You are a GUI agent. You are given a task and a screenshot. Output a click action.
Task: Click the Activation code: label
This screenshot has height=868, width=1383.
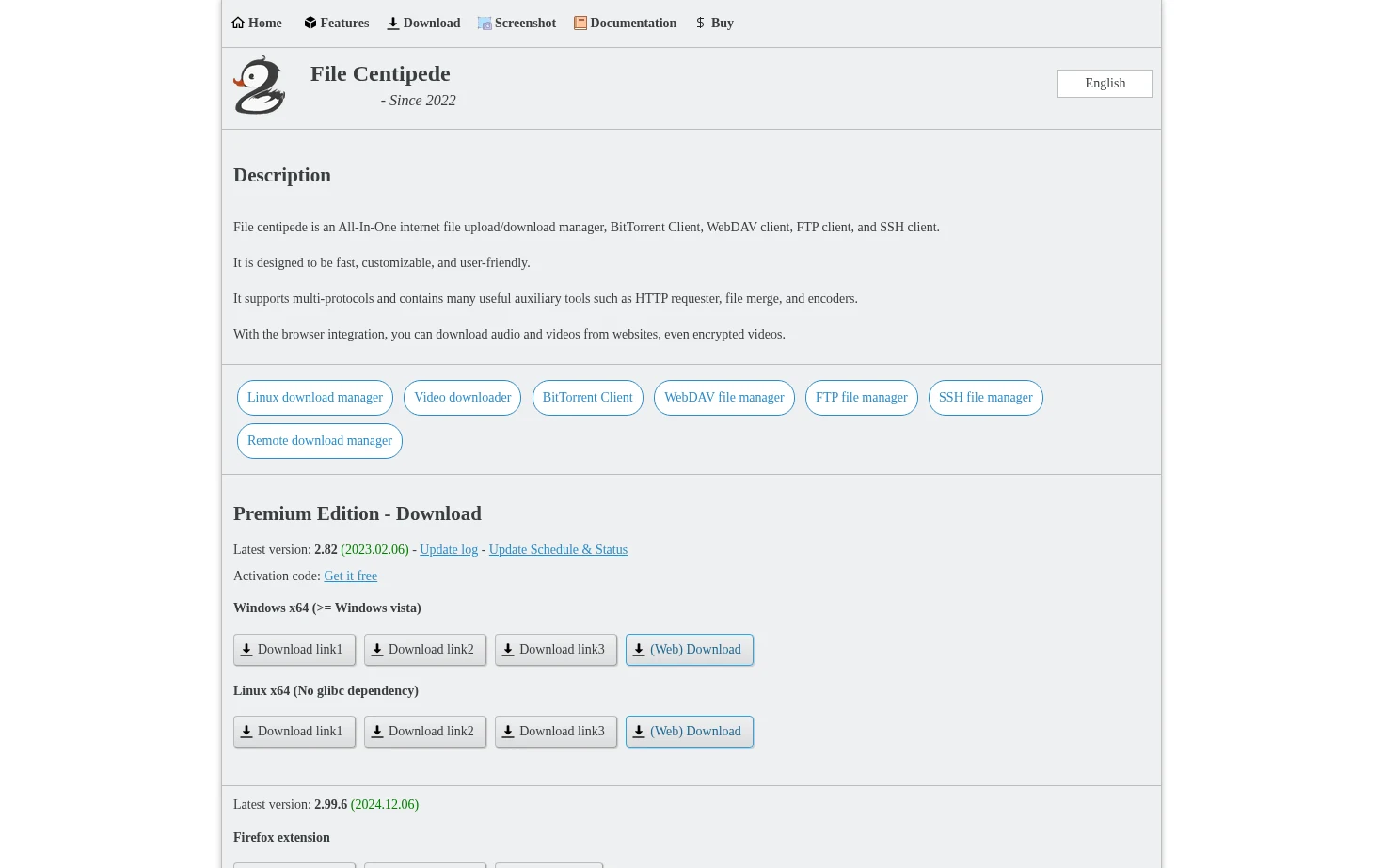pyautogui.click(x=277, y=576)
